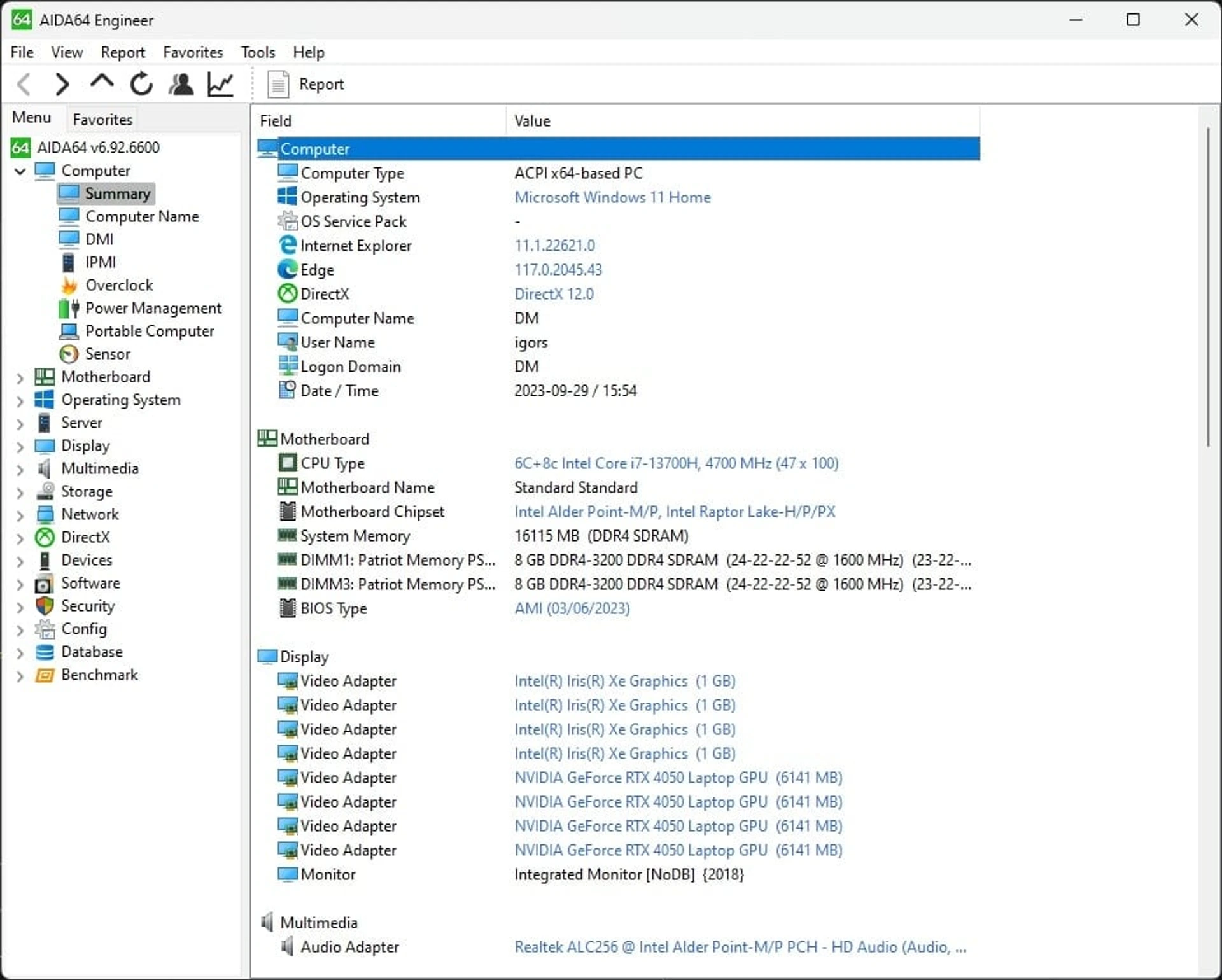Open the Intel Alder Point-M/P chipset link
The image size is (1222, 980).
tap(675, 512)
